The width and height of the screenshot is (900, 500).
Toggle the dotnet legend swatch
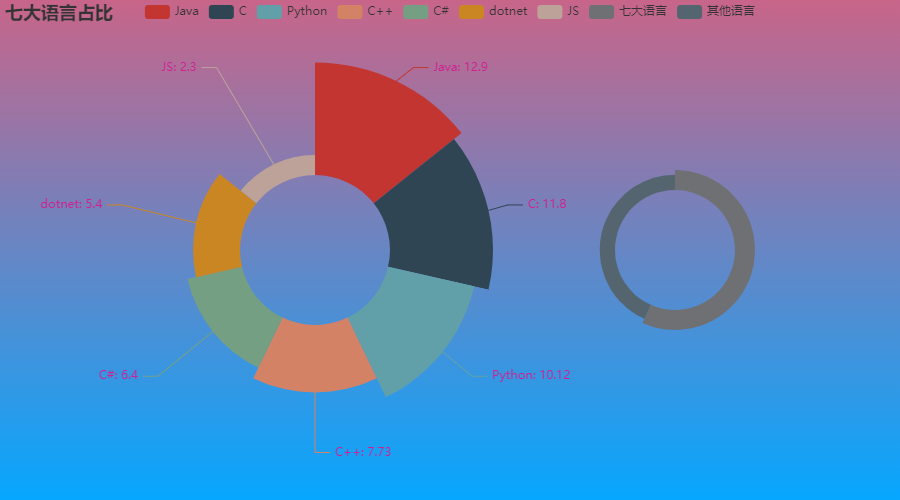[x=471, y=11]
